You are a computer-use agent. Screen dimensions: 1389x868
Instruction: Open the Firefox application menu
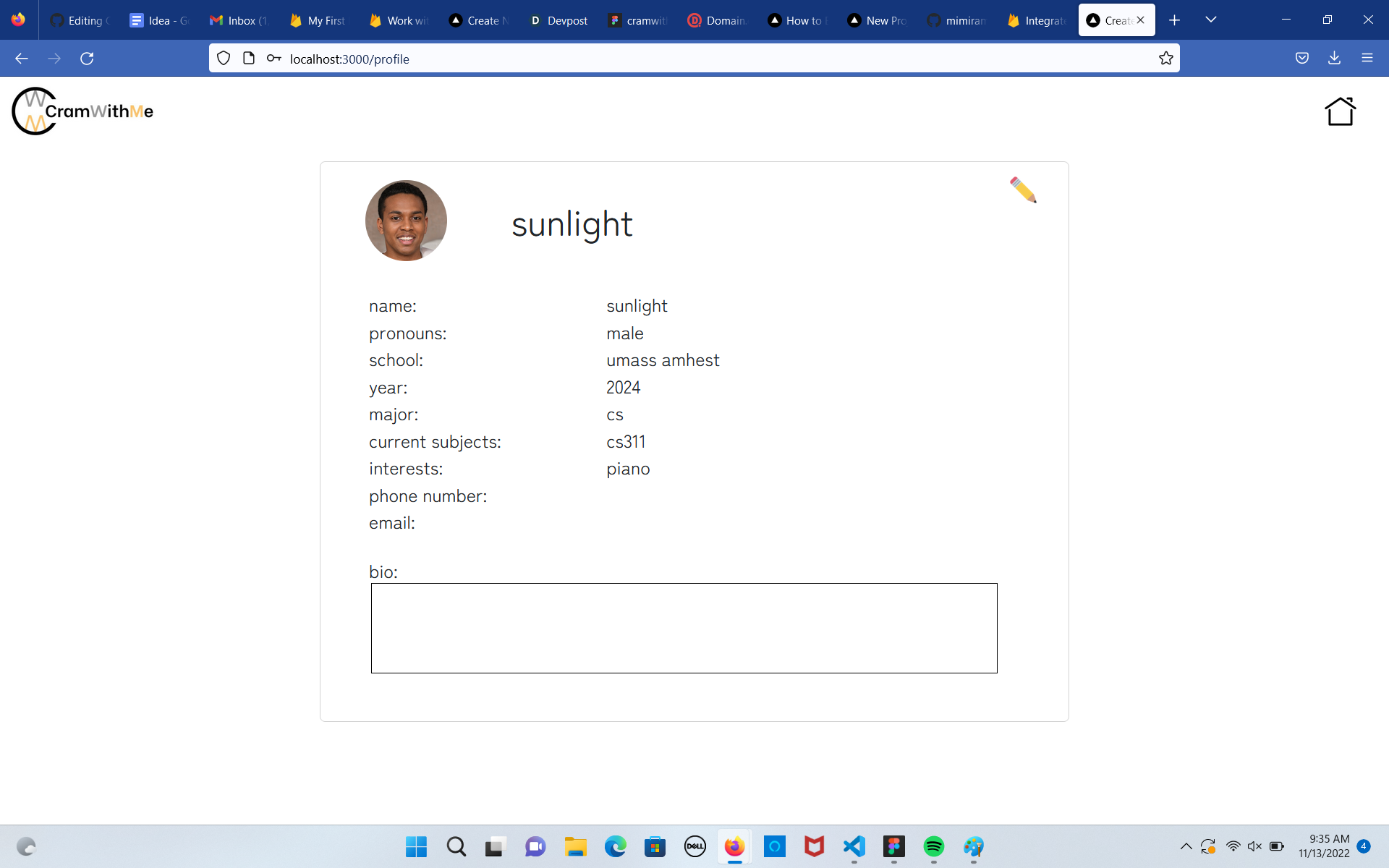1367,59
